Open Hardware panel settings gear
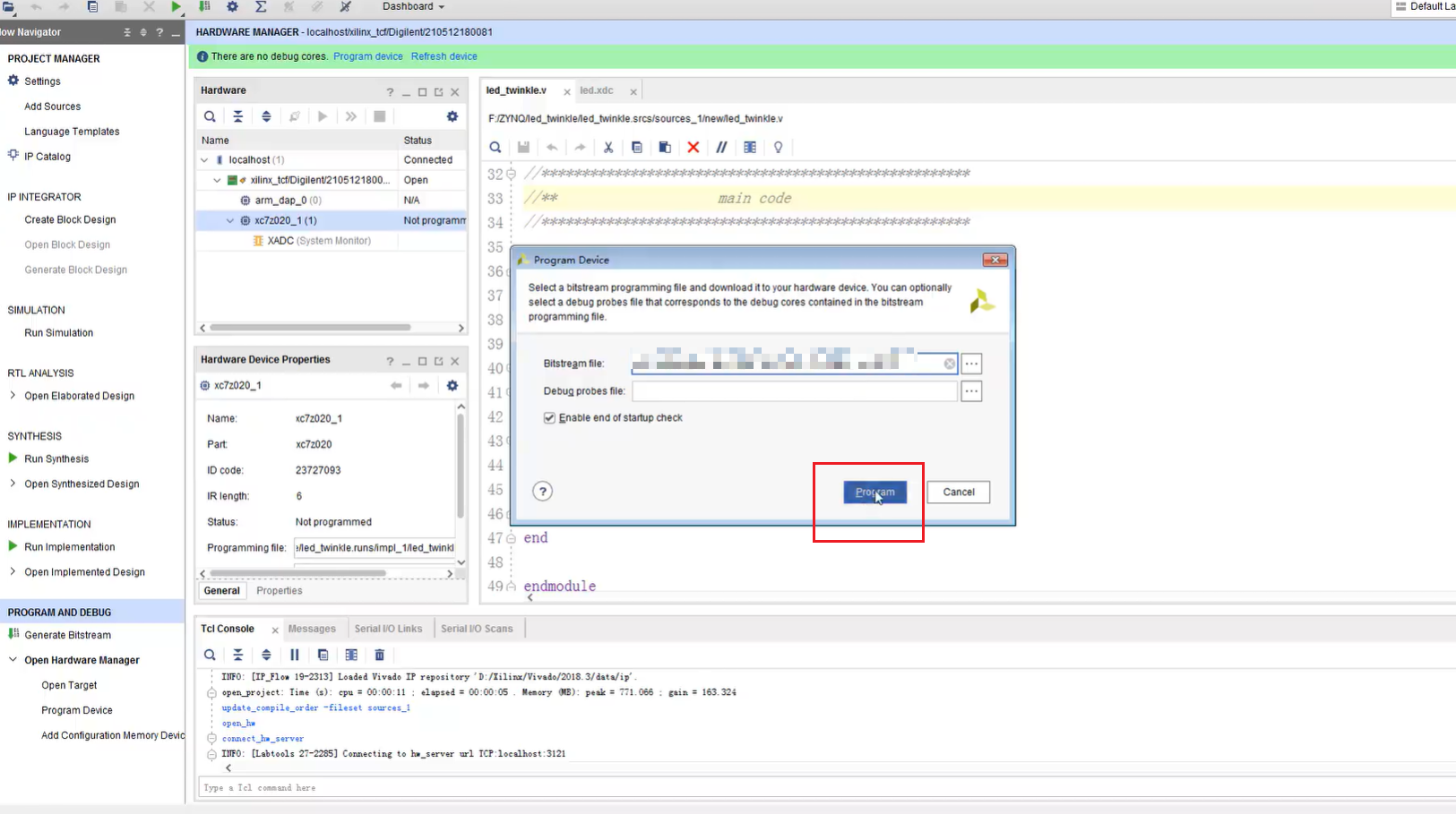Screen dimensions: 1456x814 [452, 116]
